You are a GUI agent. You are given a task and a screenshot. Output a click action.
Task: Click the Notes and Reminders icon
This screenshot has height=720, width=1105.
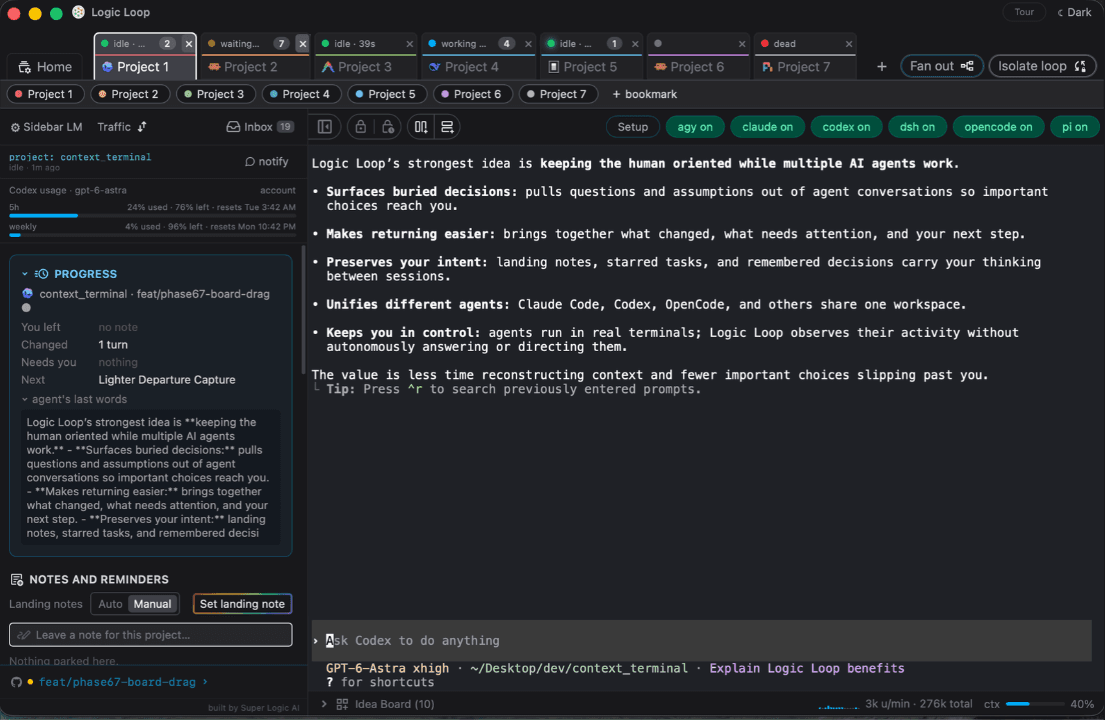pyautogui.click(x=17, y=580)
